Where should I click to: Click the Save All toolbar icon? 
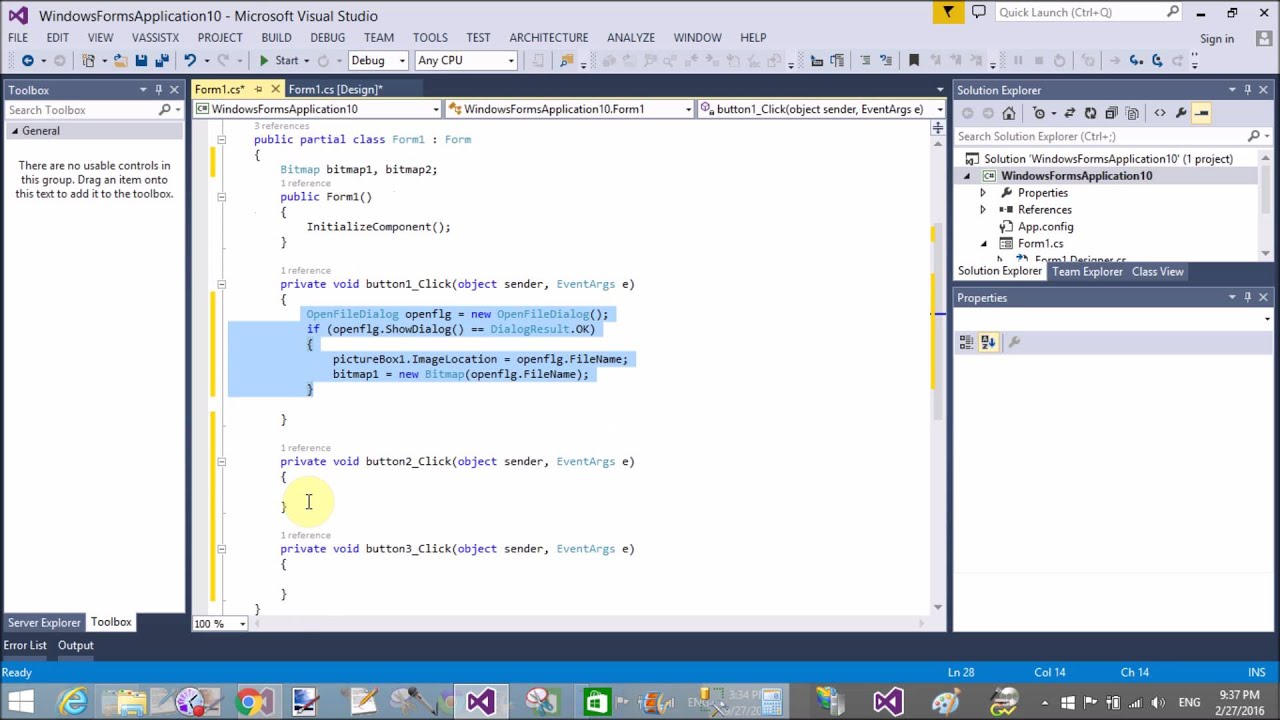[x=162, y=60]
